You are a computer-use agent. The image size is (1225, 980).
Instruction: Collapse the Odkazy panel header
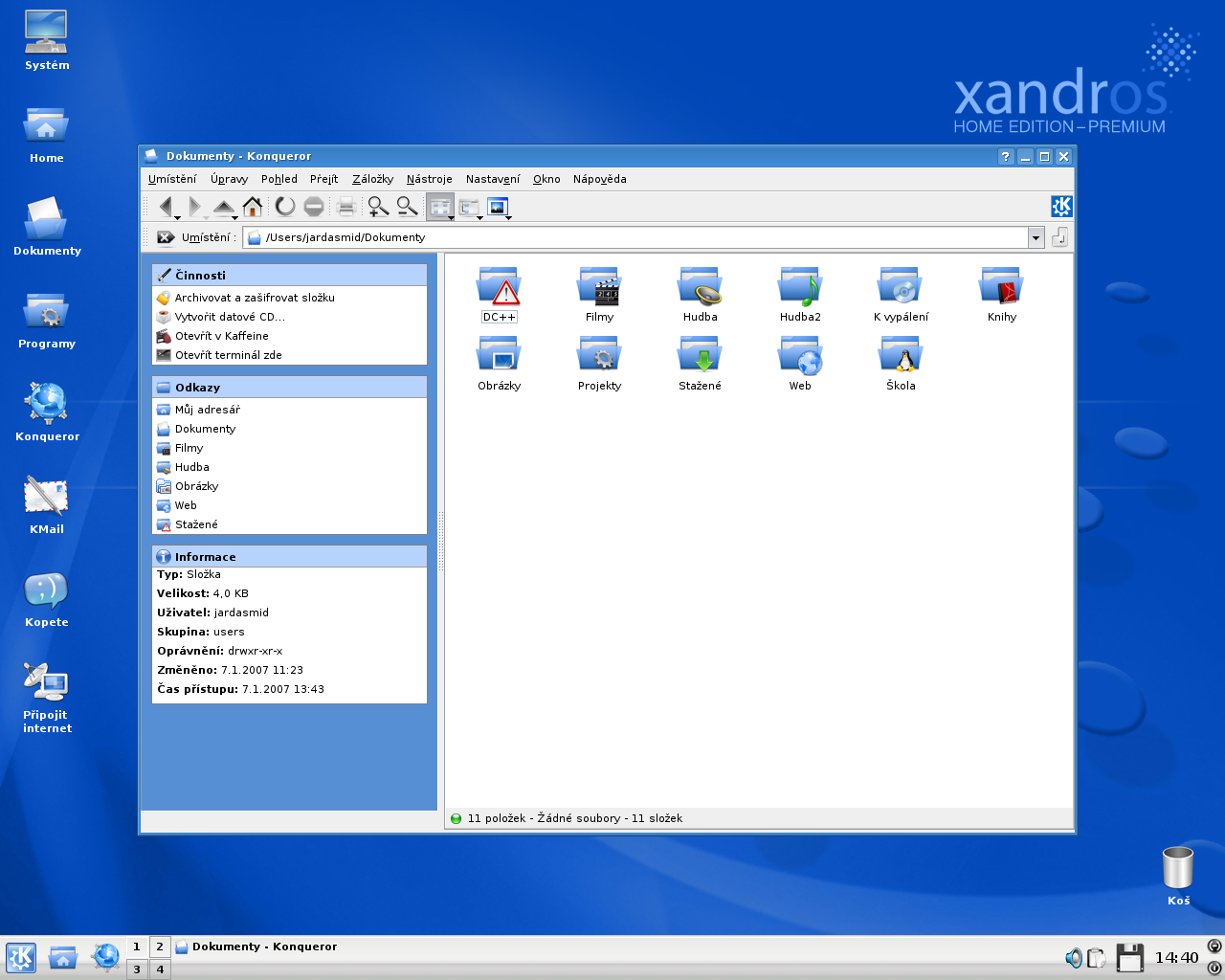289,388
